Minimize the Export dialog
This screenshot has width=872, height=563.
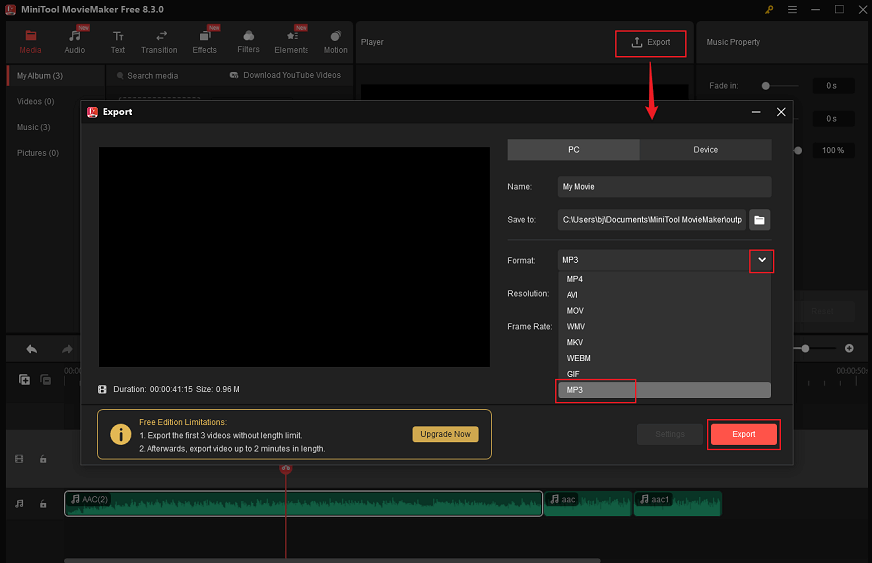point(756,112)
